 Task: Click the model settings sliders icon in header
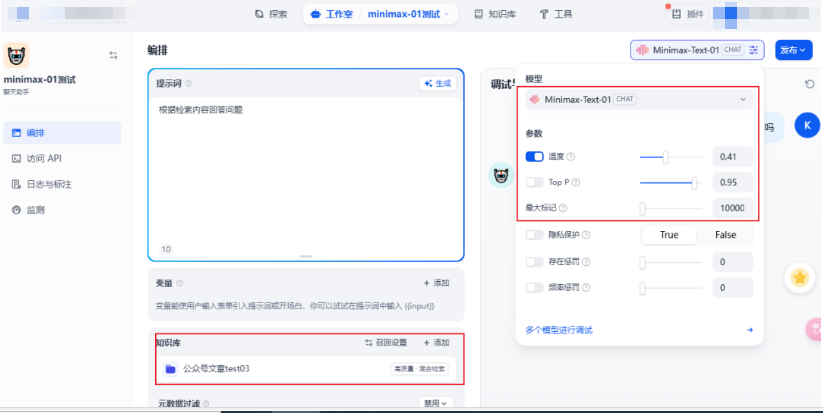point(754,50)
